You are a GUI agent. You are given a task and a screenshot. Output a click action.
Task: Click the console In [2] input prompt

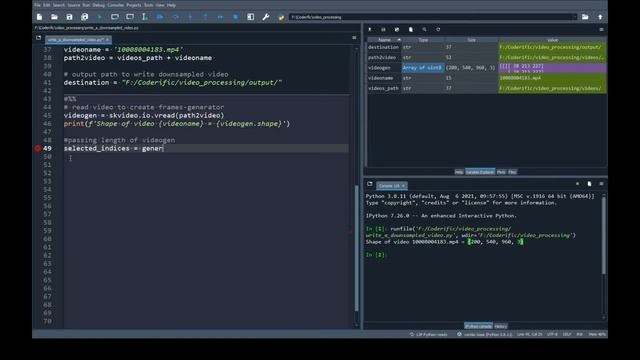coord(375,255)
